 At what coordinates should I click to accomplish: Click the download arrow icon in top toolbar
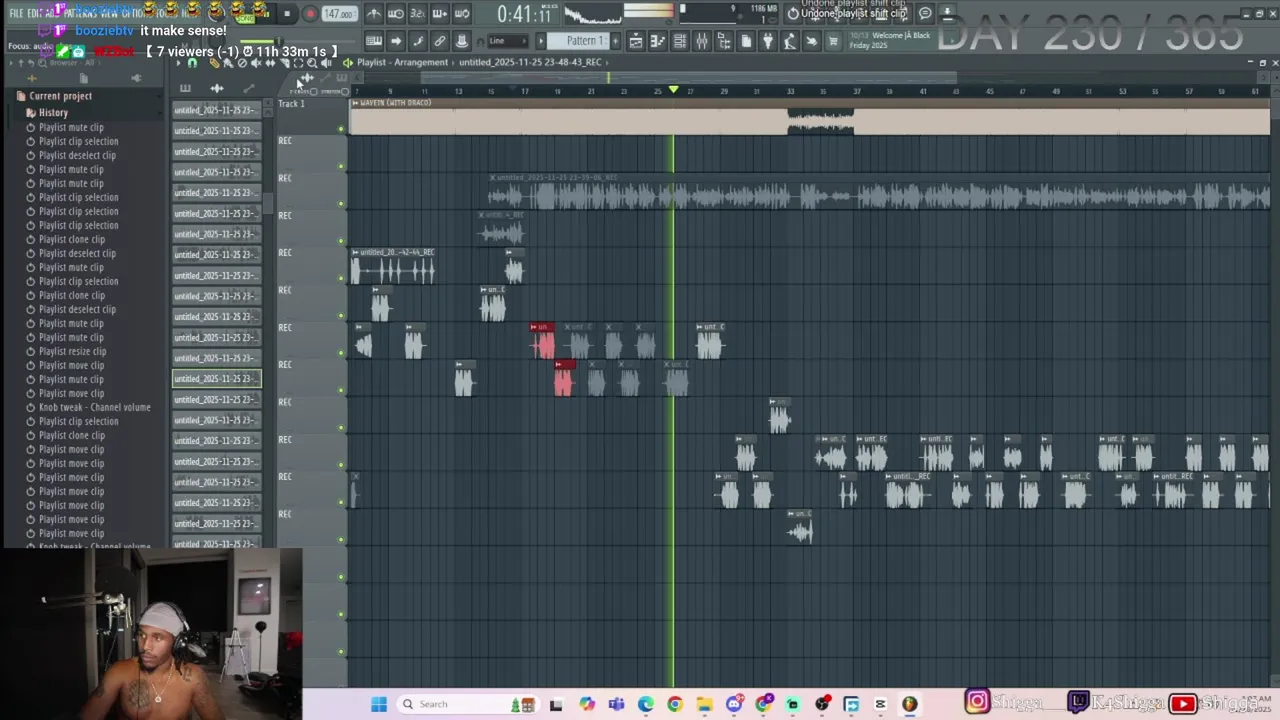pyautogui.click(x=947, y=13)
